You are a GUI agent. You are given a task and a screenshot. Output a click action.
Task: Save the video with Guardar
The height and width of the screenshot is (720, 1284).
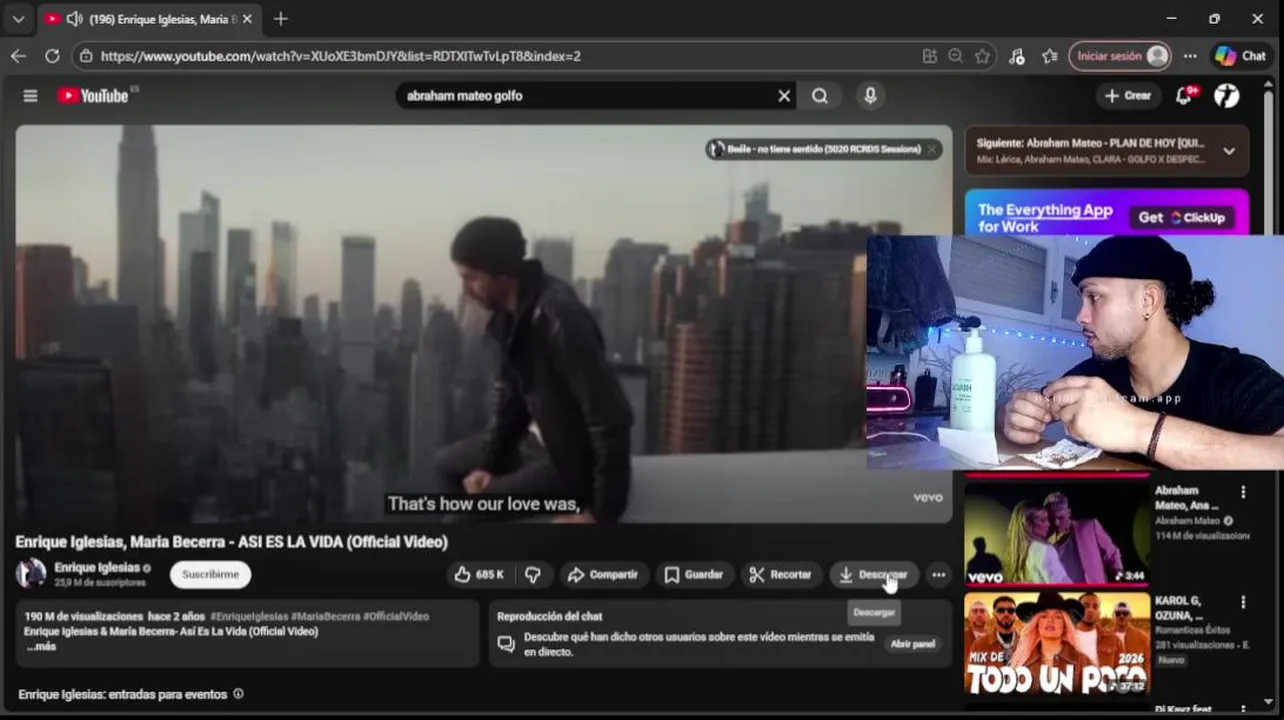[x=694, y=574]
